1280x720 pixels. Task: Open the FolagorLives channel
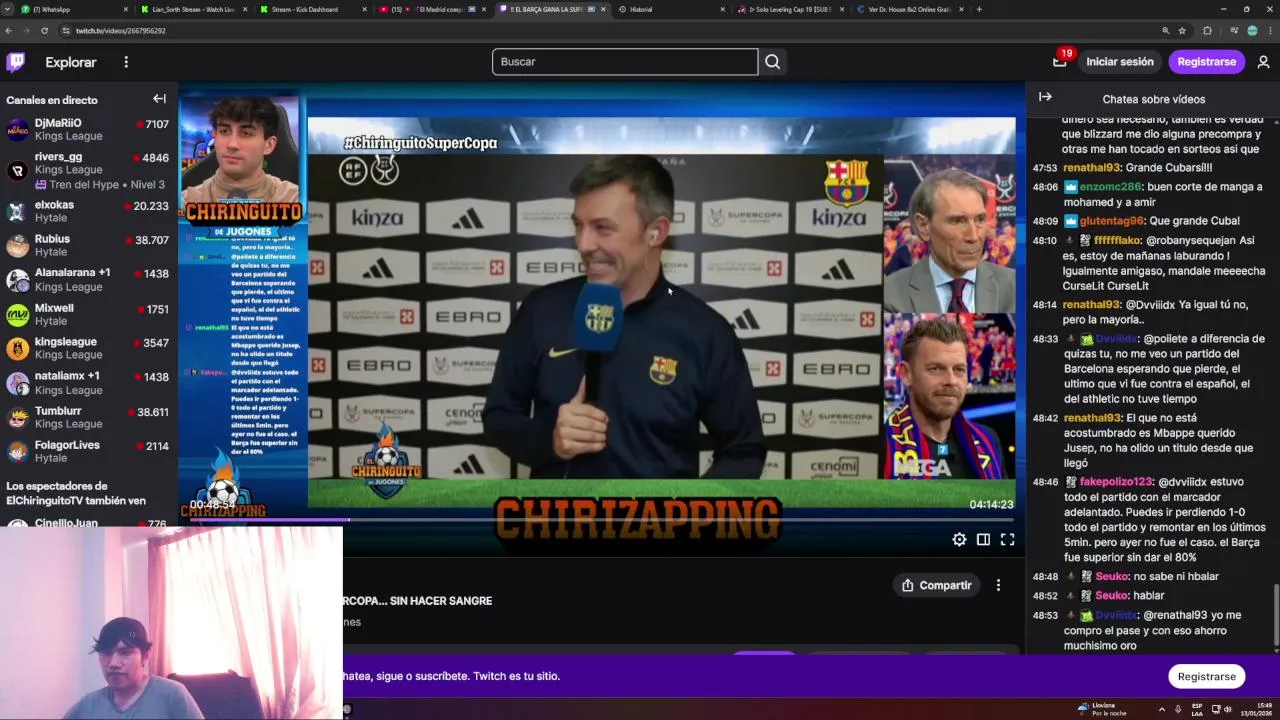(89, 451)
